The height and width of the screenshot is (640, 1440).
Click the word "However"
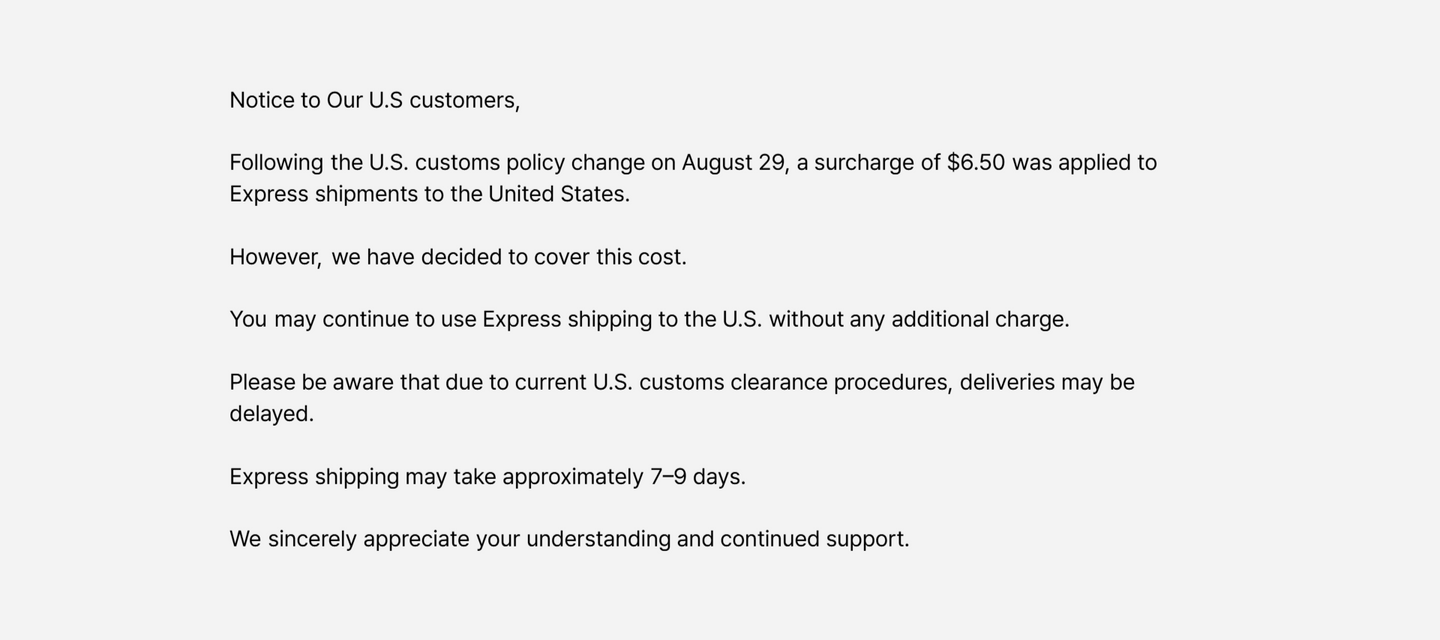point(275,257)
